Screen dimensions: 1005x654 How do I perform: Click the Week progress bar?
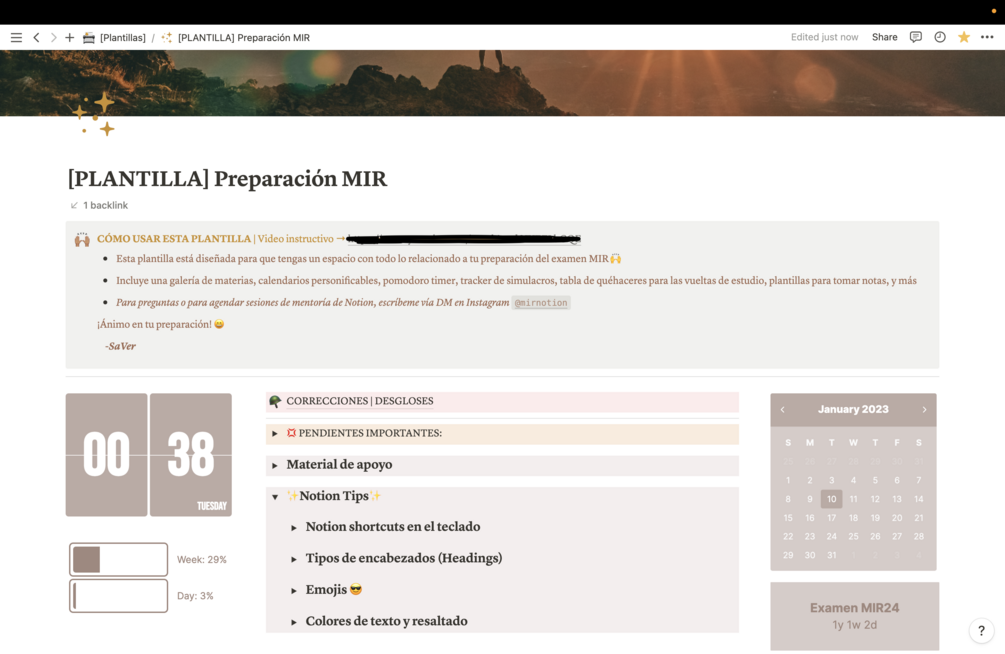click(x=119, y=559)
